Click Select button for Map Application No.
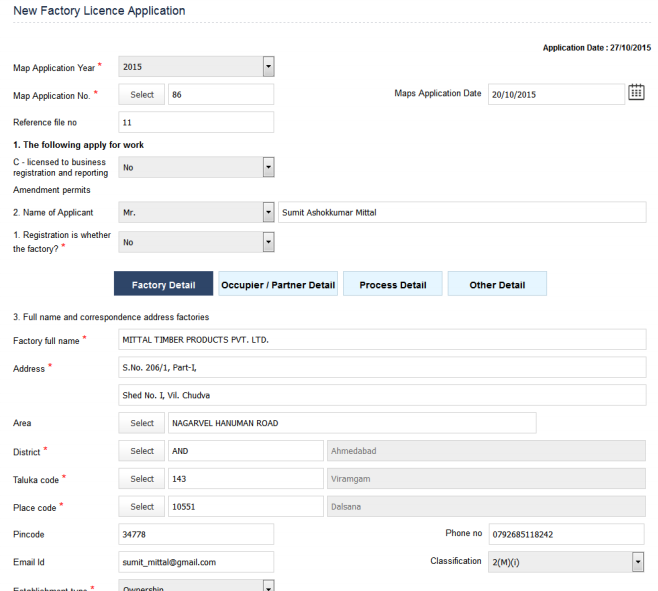 (x=142, y=95)
